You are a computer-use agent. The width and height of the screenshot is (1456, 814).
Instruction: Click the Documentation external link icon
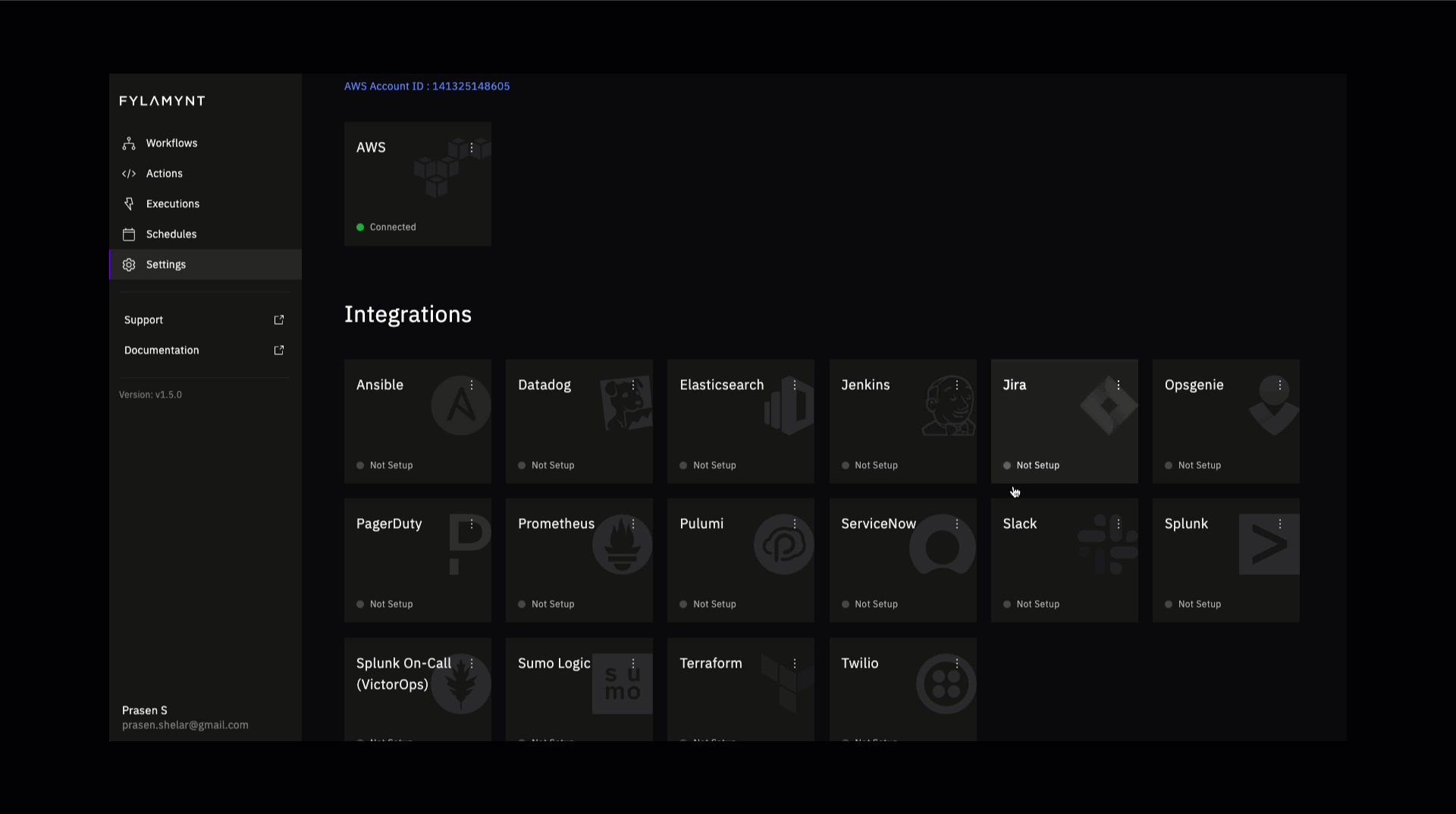click(x=279, y=350)
